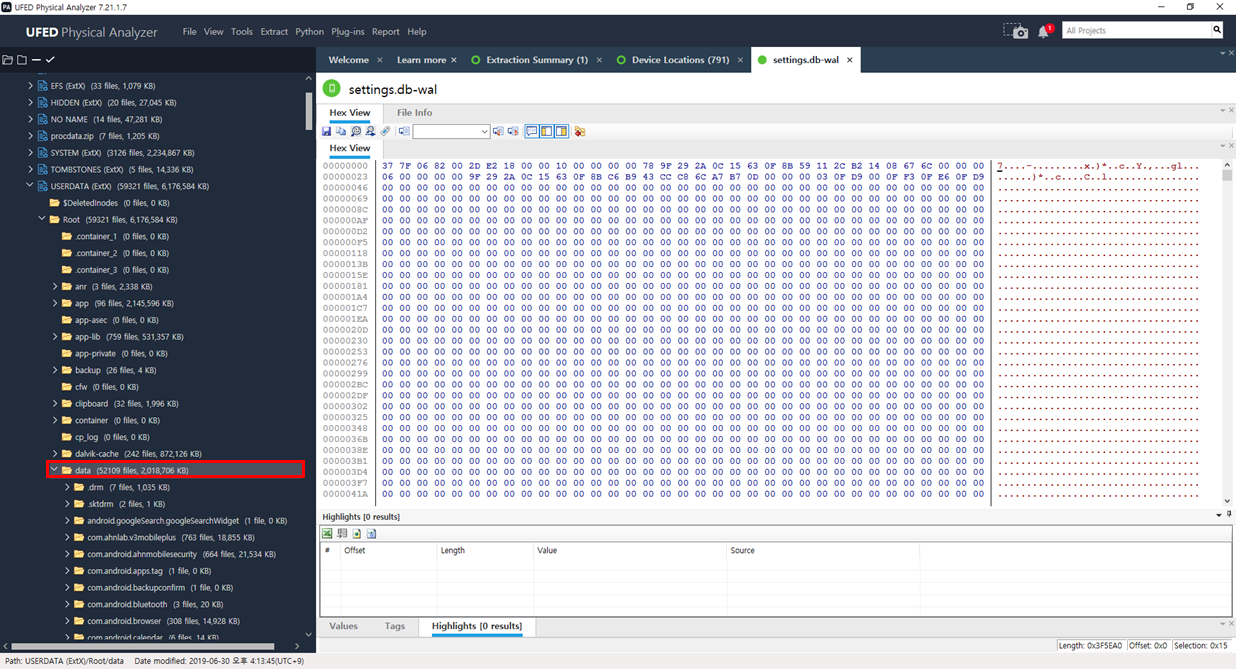
Task: Close the settings.db-wal tab
Action: tap(850, 60)
